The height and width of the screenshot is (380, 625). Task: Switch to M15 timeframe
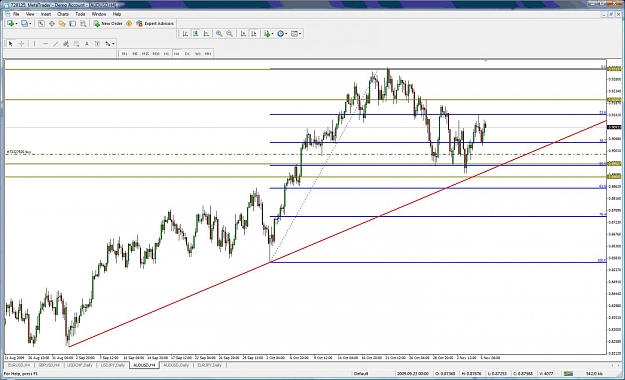tap(145, 54)
